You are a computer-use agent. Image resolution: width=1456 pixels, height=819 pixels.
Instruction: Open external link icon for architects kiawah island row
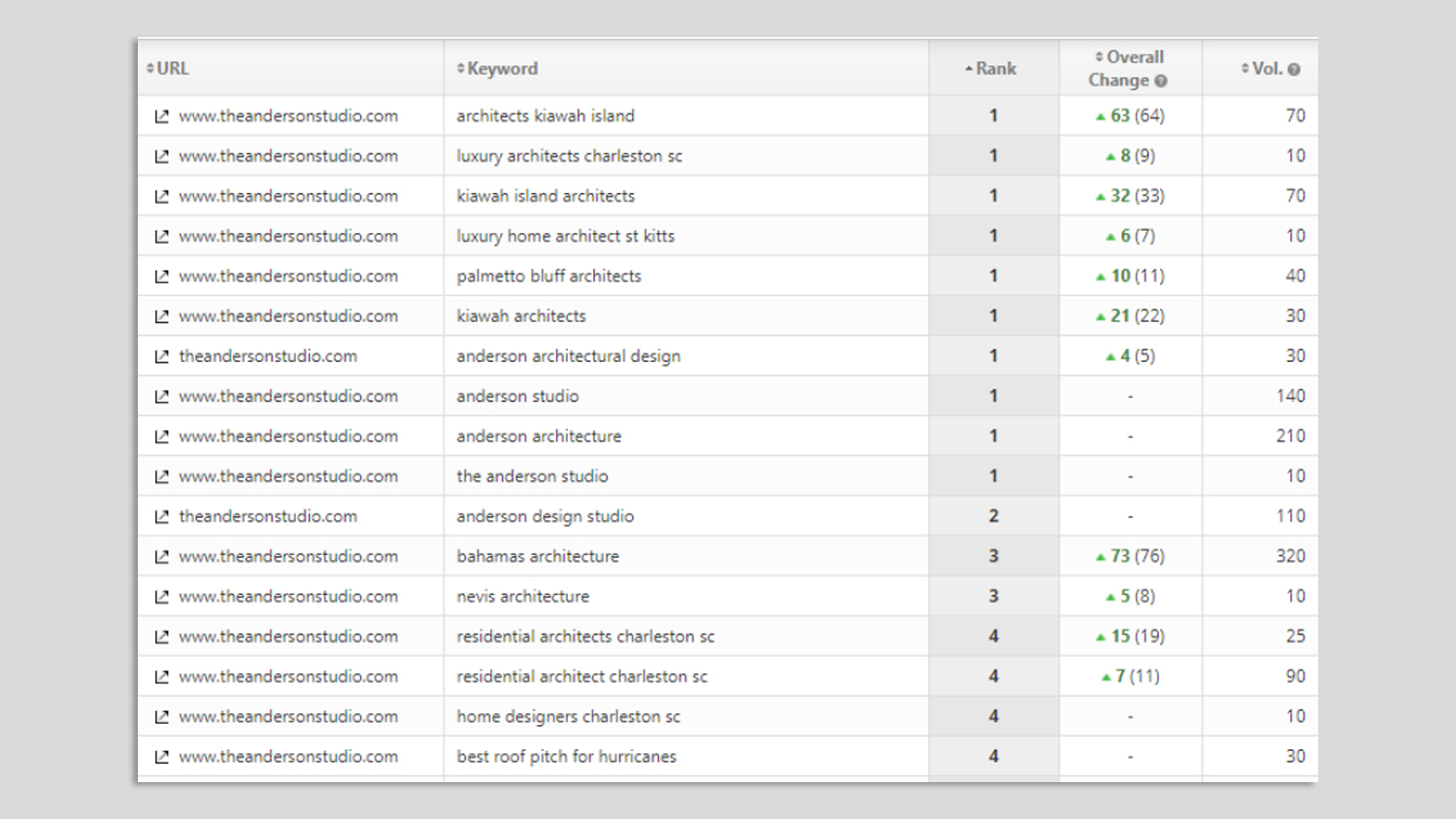(x=161, y=116)
